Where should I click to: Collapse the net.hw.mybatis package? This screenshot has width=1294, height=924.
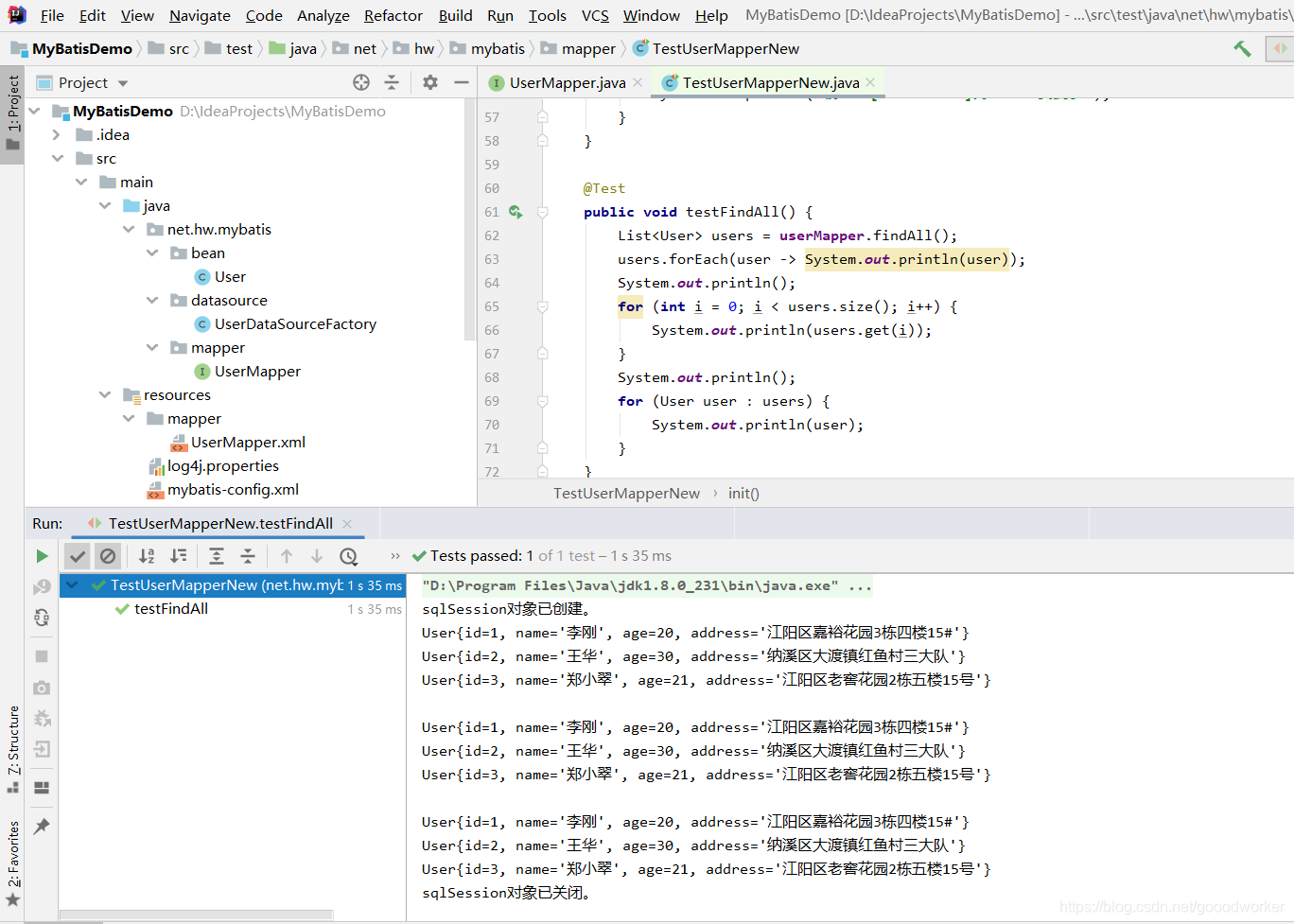tap(129, 230)
